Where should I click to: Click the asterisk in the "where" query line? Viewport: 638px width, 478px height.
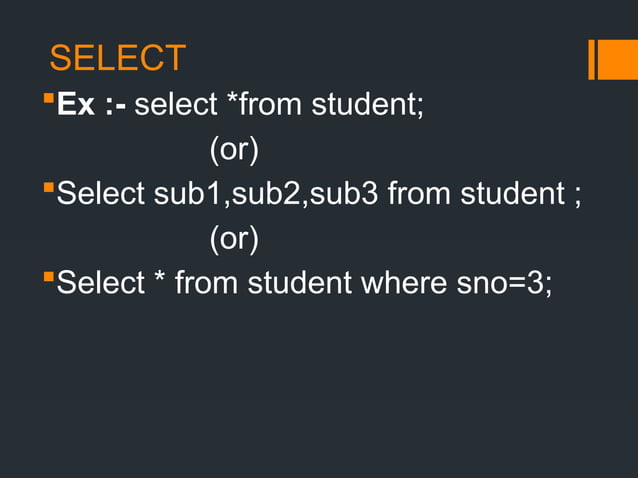(160, 281)
